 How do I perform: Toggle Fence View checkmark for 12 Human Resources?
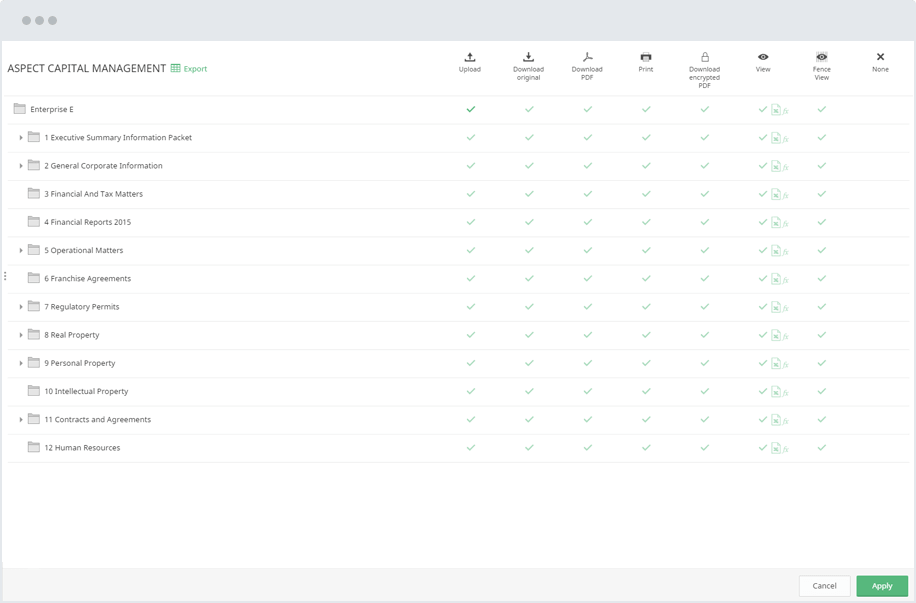point(821,448)
